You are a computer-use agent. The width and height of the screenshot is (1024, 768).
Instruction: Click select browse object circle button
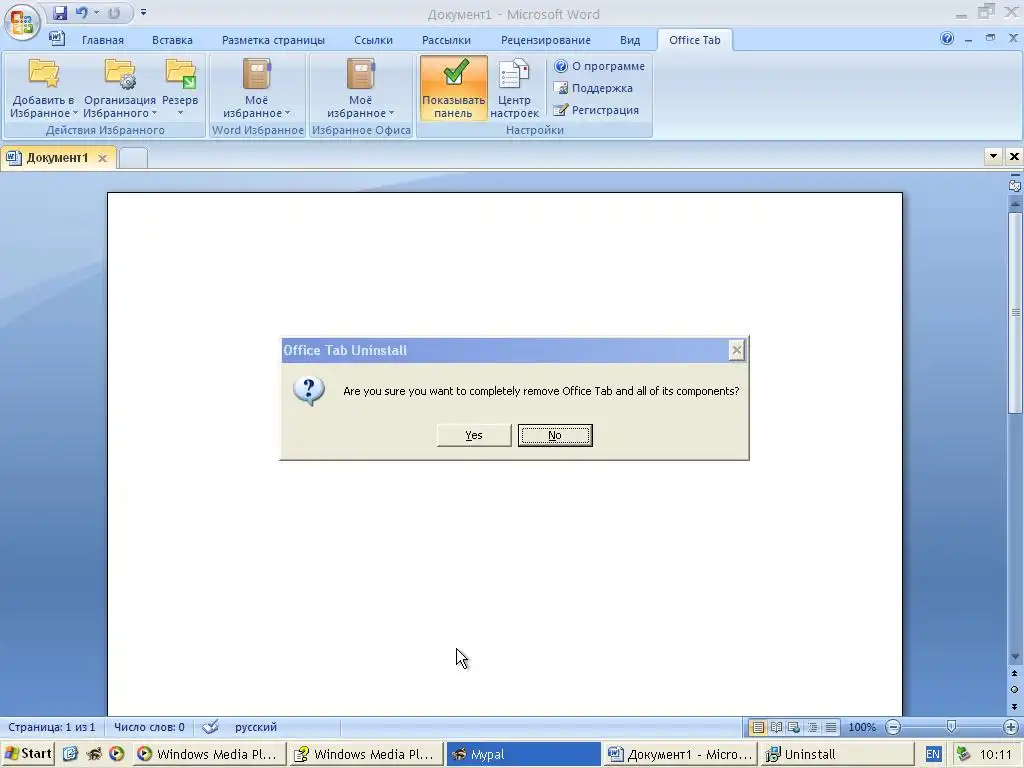pyautogui.click(x=1014, y=690)
